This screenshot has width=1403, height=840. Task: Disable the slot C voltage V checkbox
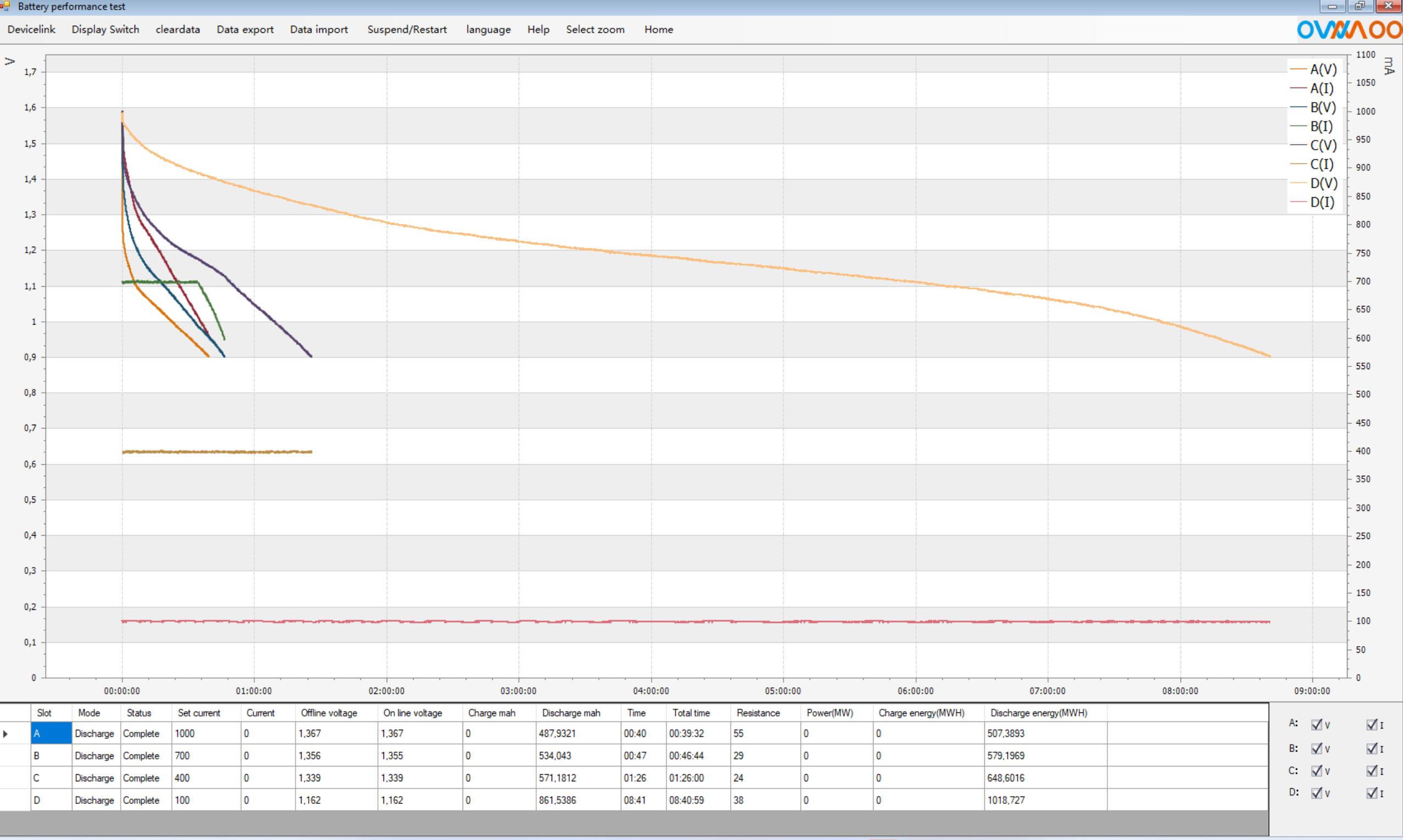click(x=1316, y=771)
